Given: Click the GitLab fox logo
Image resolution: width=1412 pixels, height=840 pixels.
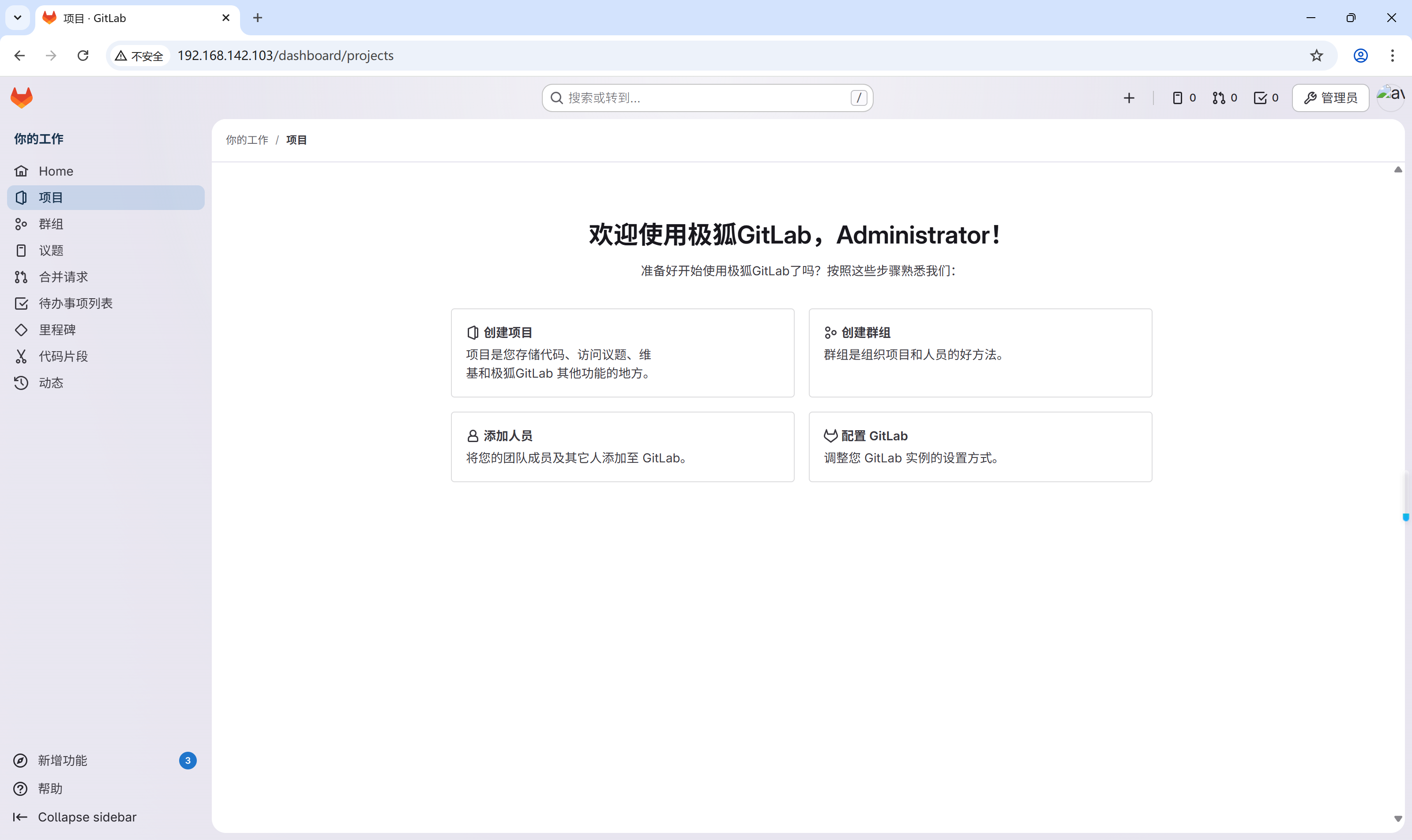Looking at the screenshot, I should 22,97.
